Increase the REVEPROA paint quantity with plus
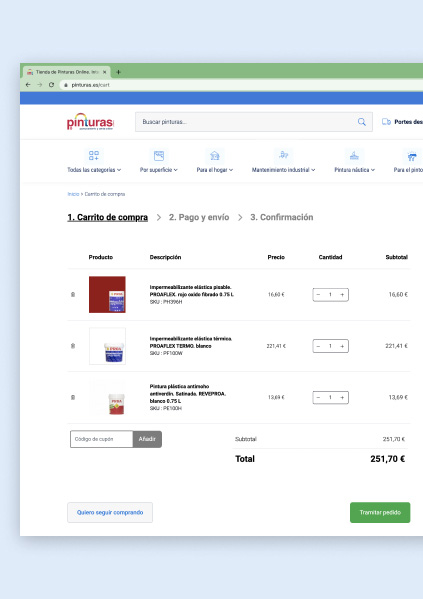 click(342, 397)
